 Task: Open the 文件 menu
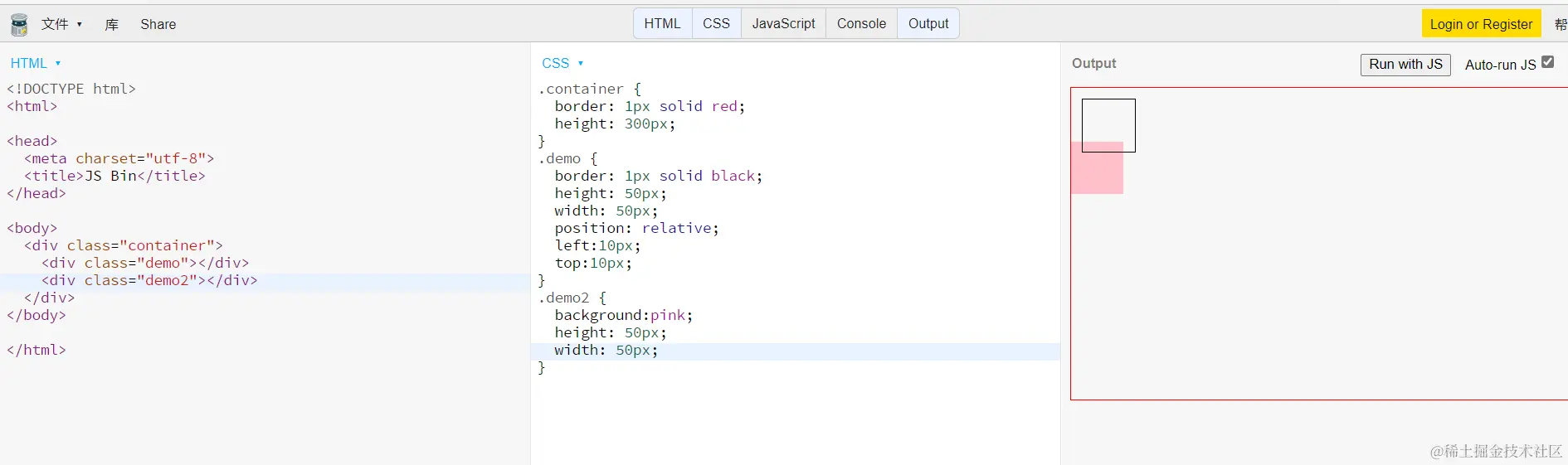click(62, 24)
